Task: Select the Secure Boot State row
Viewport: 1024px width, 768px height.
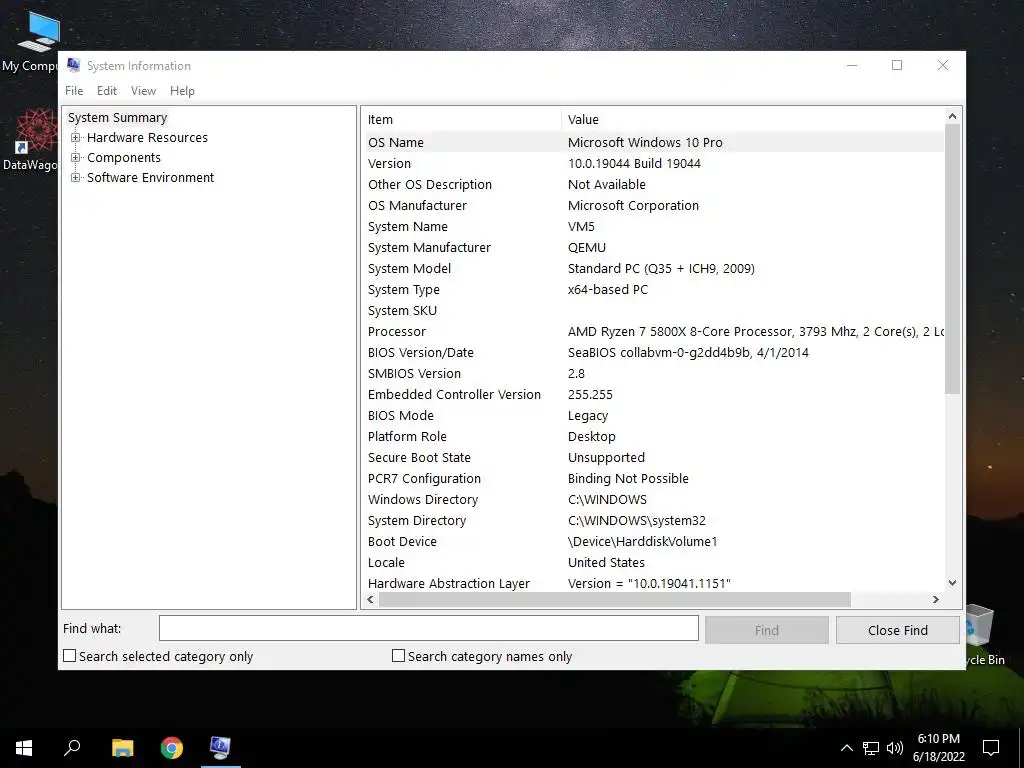Action: (x=653, y=457)
